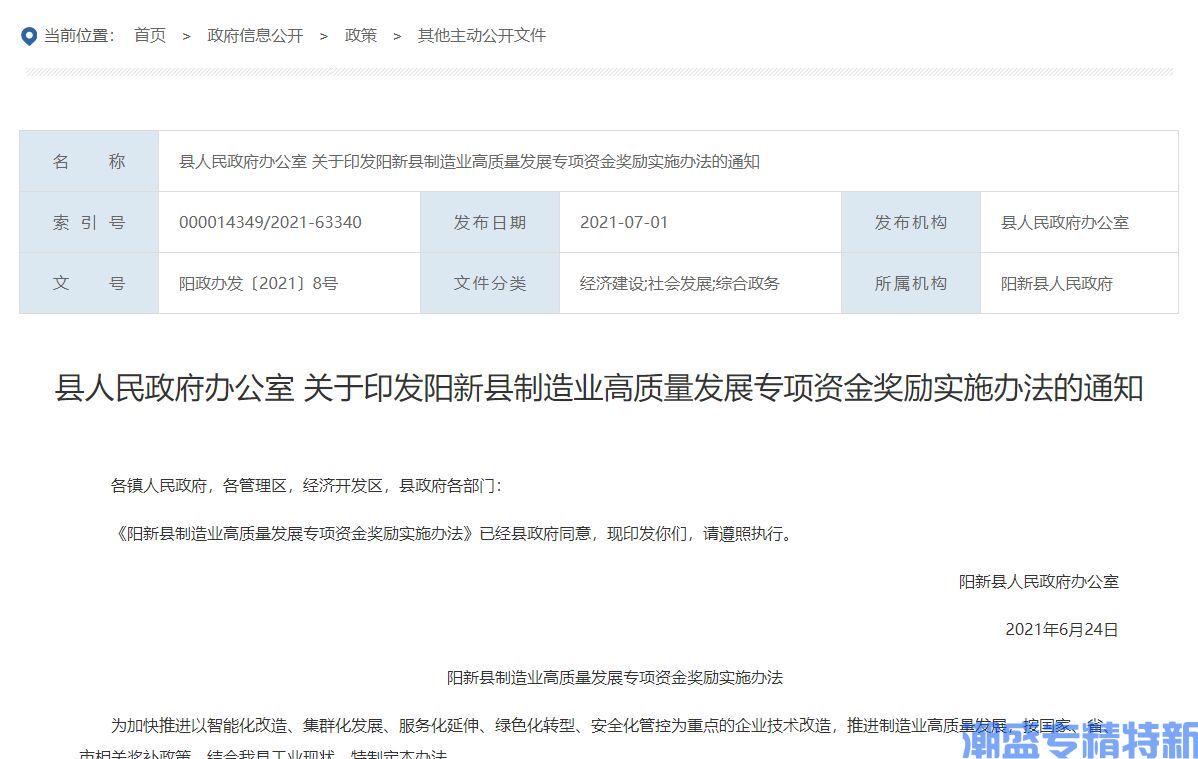Image resolution: width=1198 pixels, height=759 pixels.
Task: Click the large article headline
Action: coord(599,388)
